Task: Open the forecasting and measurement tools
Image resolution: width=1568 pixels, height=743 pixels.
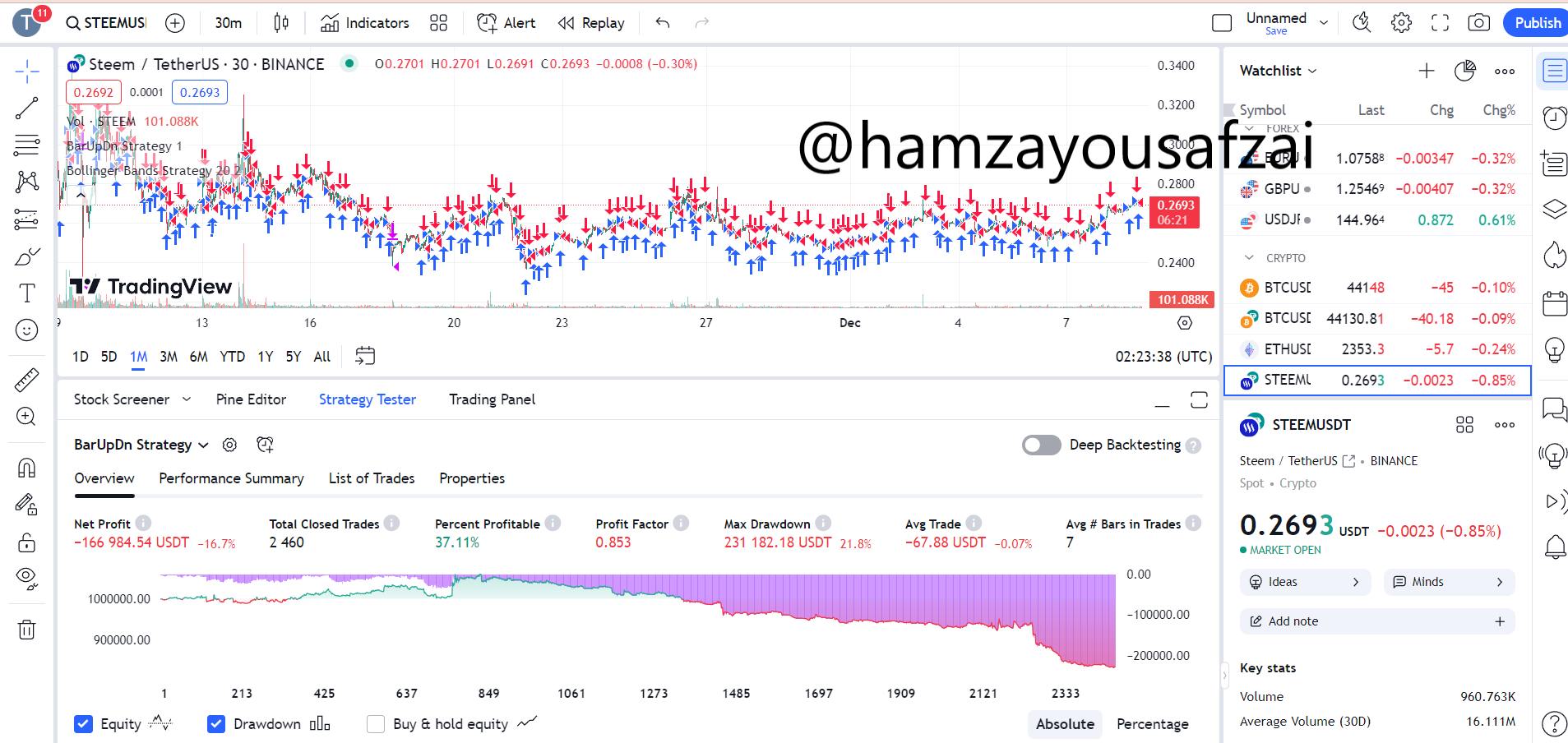Action: [x=27, y=219]
